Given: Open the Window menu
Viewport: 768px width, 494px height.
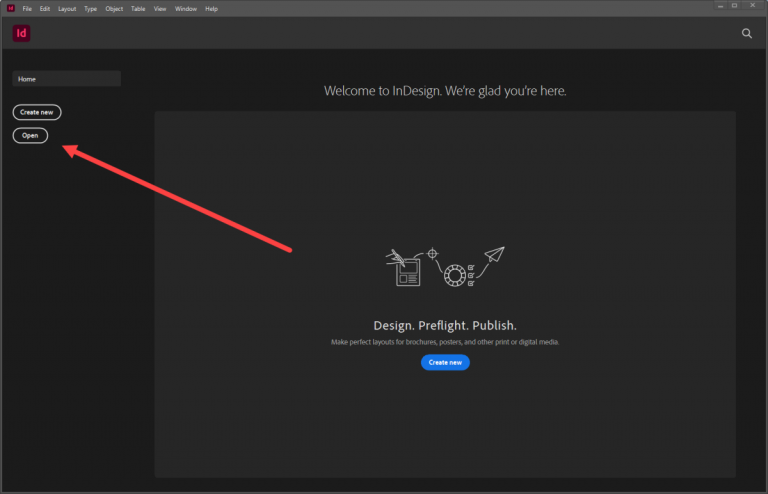Looking at the screenshot, I should click(185, 8).
